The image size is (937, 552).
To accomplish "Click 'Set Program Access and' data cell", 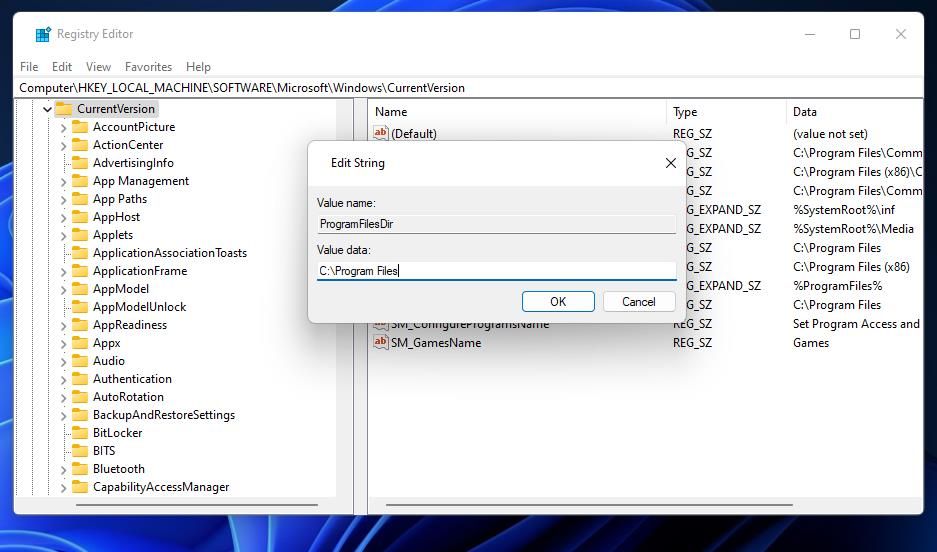I will pos(856,324).
